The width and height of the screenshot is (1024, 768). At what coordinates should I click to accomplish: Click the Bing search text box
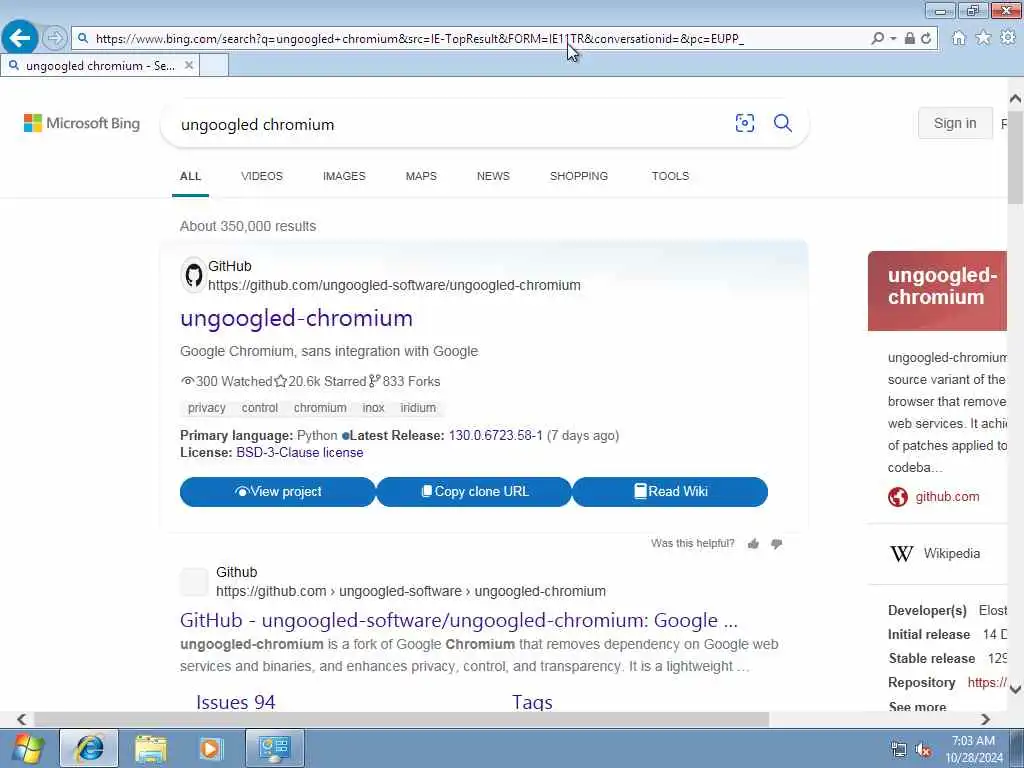[x=451, y=124]
